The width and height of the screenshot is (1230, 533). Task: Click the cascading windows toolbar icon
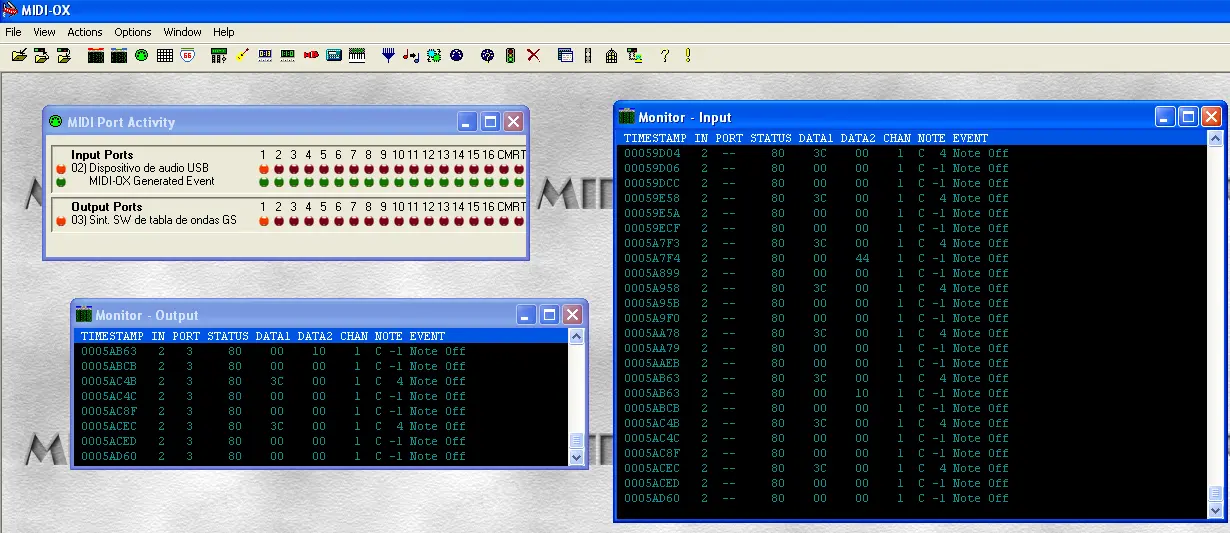coord(566,56)
